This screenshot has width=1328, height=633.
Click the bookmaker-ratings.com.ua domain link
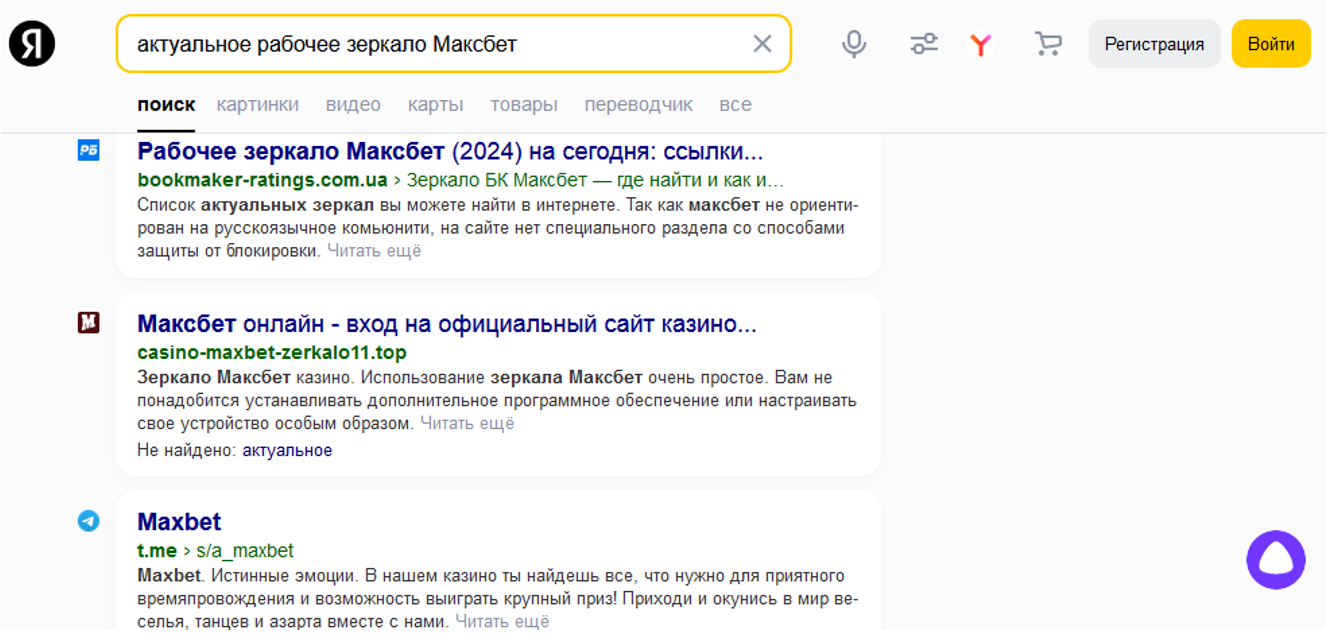point(262,181)
